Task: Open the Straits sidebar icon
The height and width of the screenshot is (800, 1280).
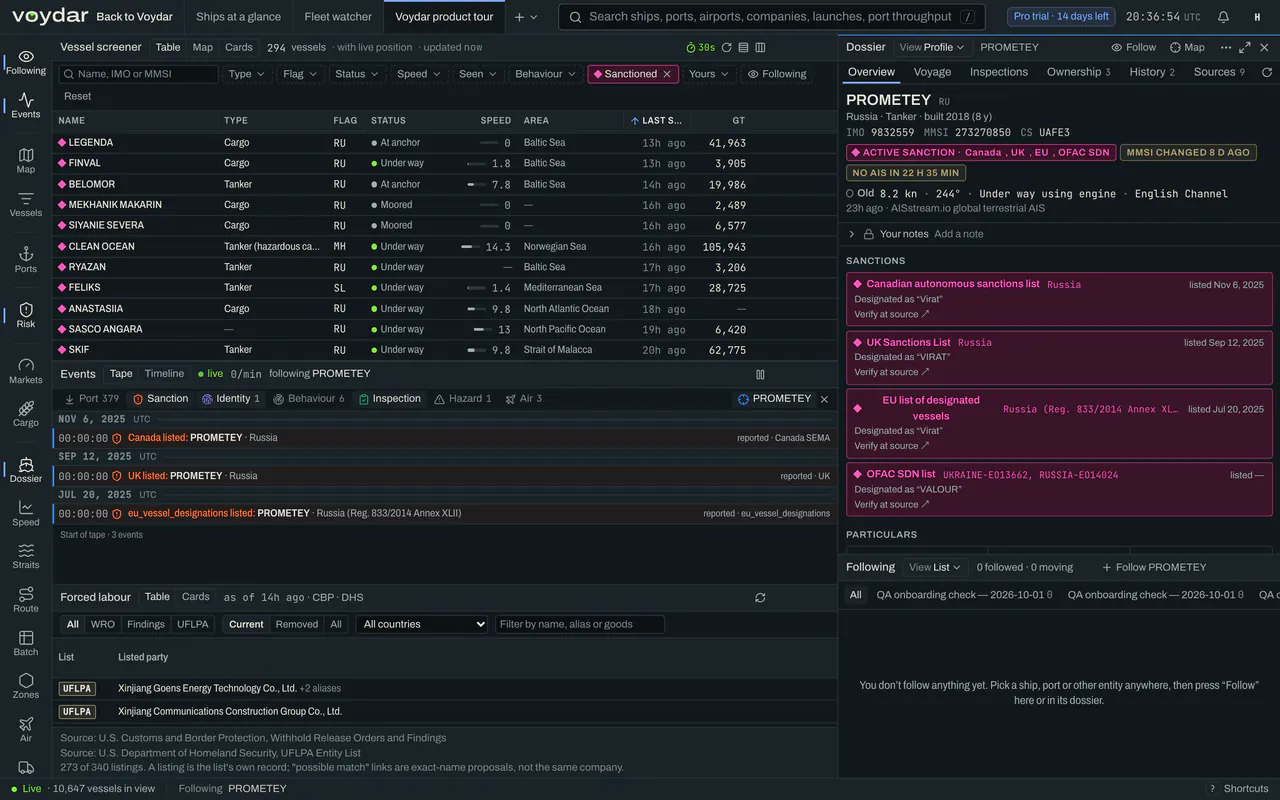Action: (26, 556)
